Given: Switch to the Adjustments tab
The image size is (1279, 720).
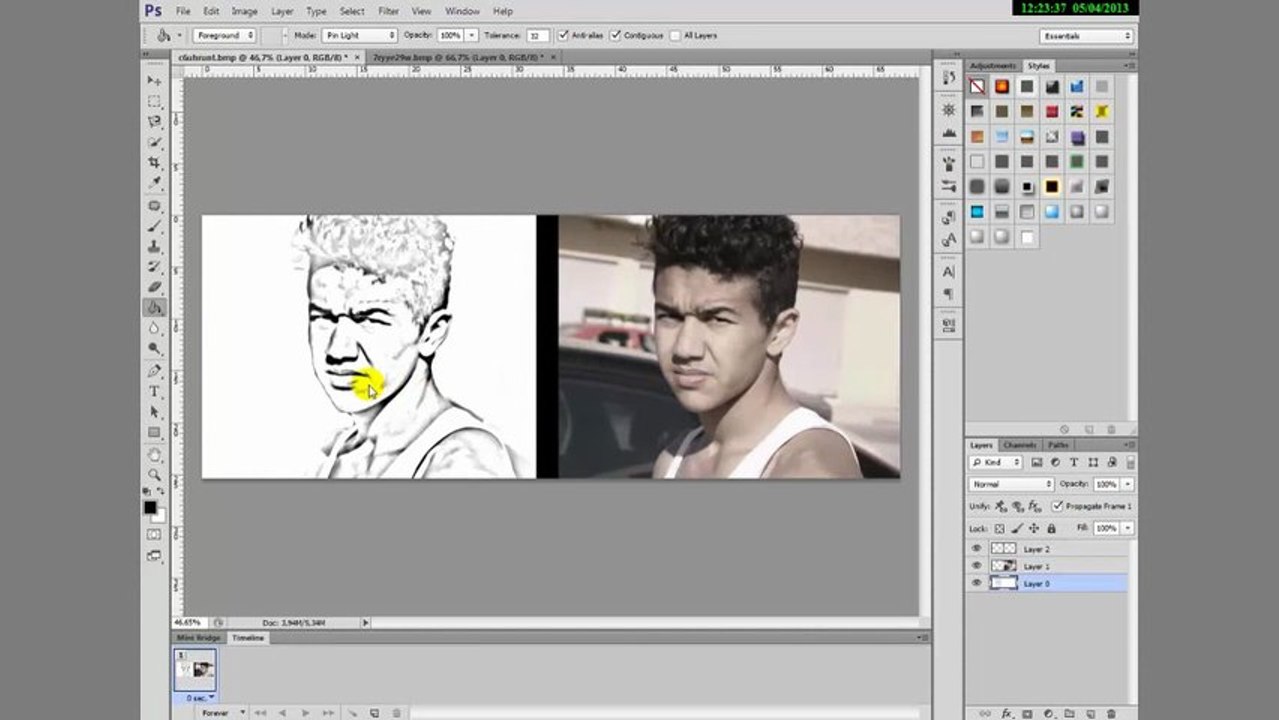Looking at the screenshot, I should [x=993, y=66].
